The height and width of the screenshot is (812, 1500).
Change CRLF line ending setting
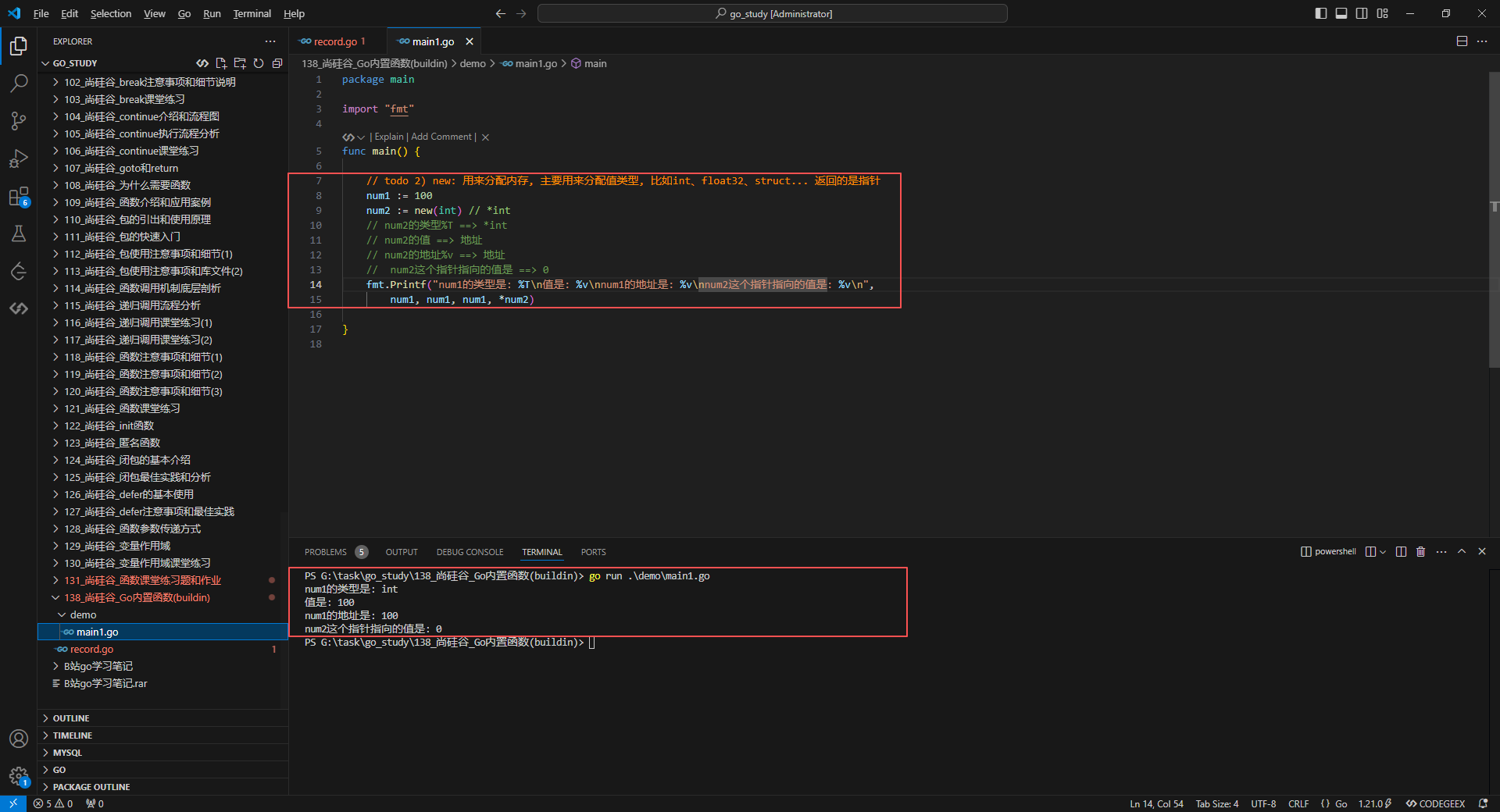[x=1298, y=803]
